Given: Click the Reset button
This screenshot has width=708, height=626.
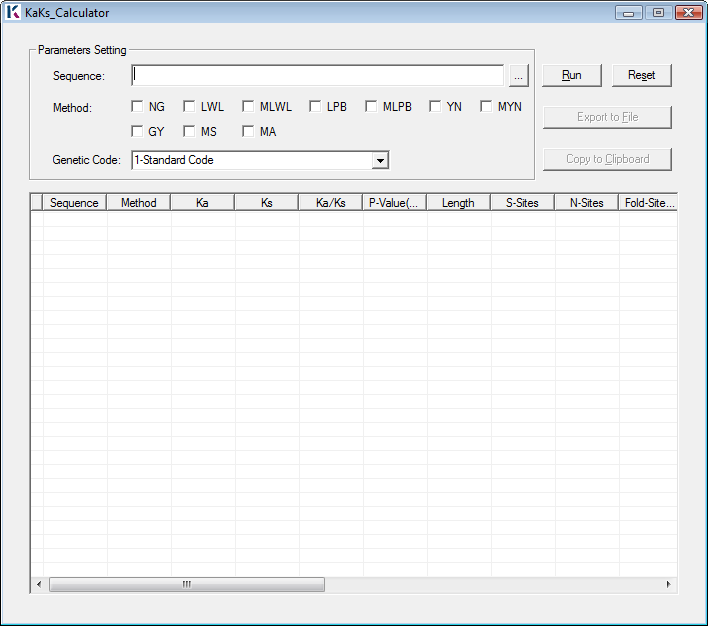Looking at the screenshot, I should pyautogui.click(x=642, y=75).
